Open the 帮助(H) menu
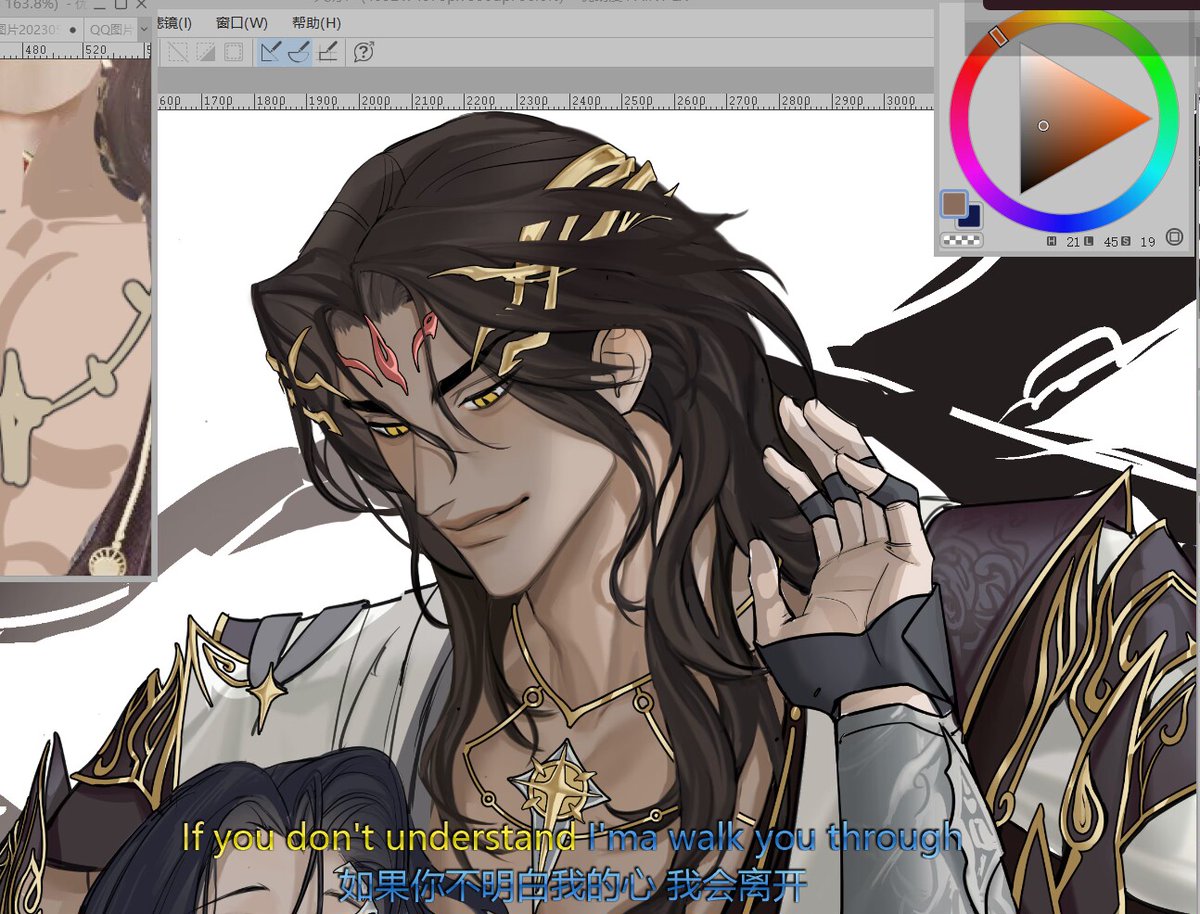The width and height of the screenshot is (1200, 914). 316,22
